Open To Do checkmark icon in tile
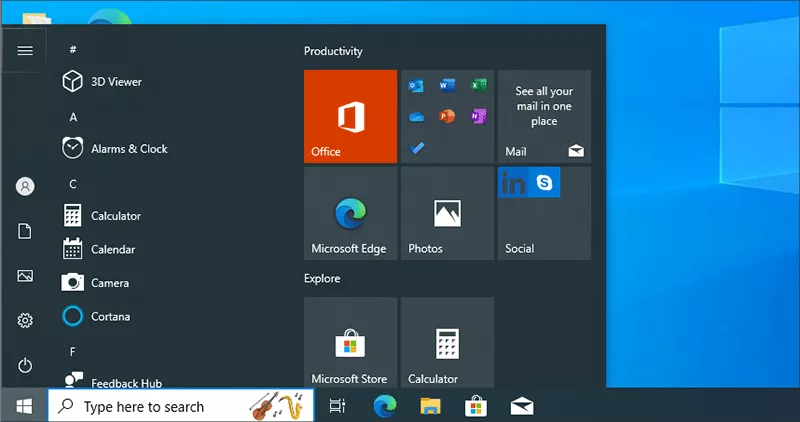This screenshot has width=800, height=422. [416, 148]
